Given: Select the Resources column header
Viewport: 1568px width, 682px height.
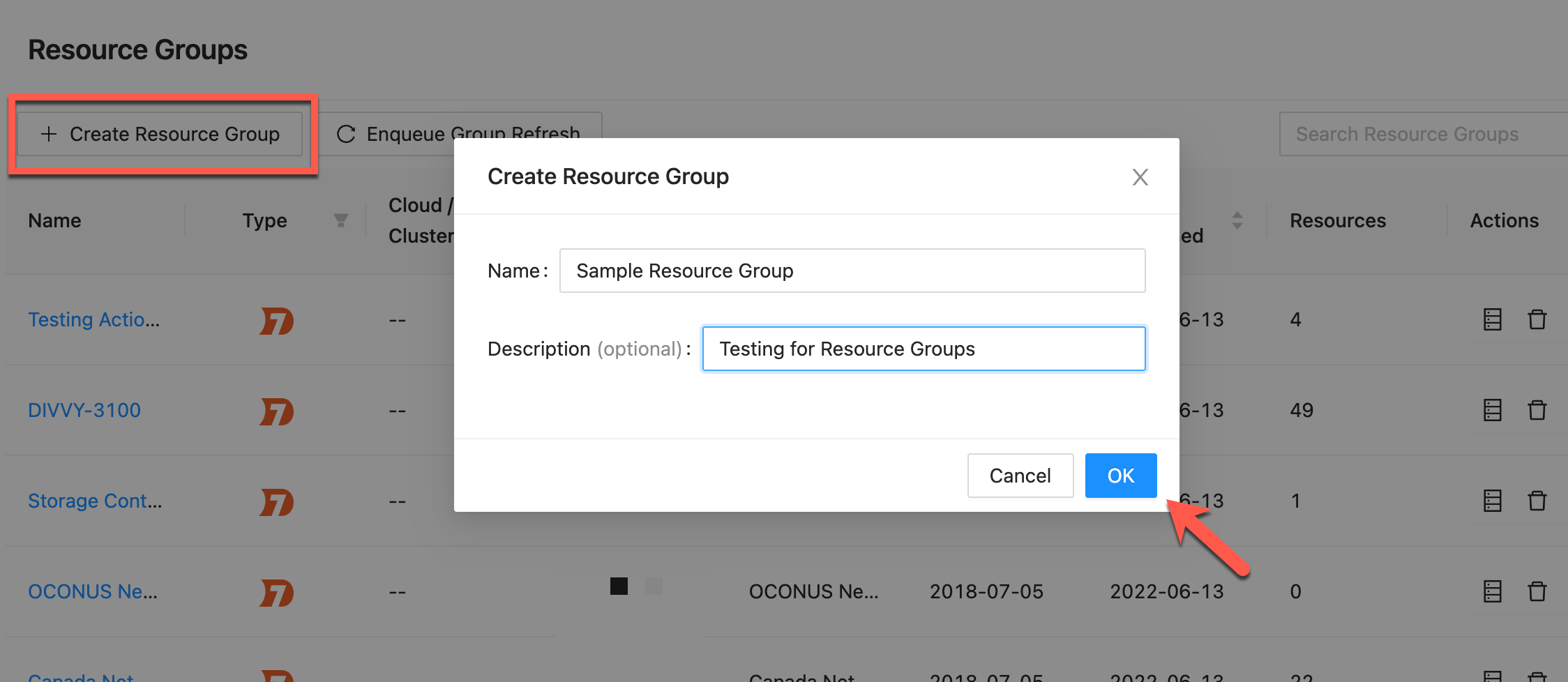Looking at the screenshot, I should [x=1338, y=220].
